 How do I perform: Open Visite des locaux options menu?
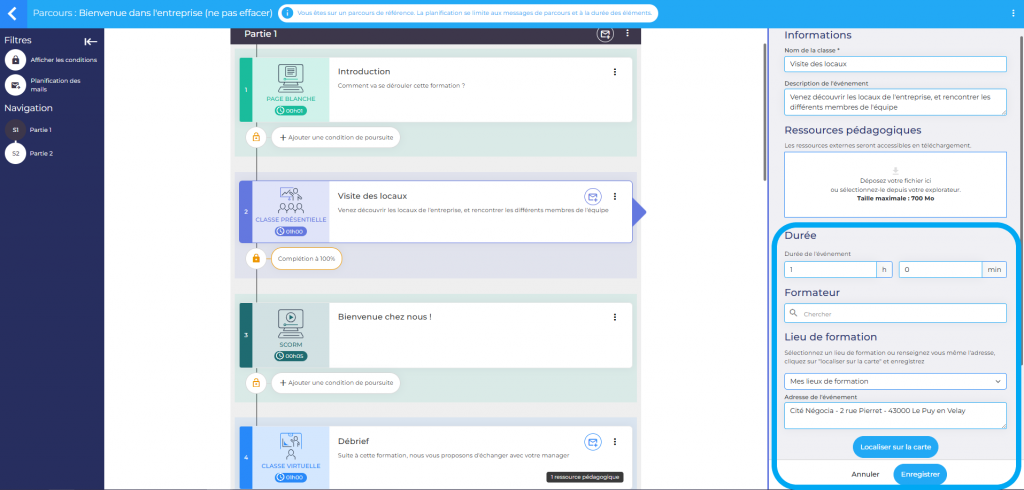coord(614,196)
